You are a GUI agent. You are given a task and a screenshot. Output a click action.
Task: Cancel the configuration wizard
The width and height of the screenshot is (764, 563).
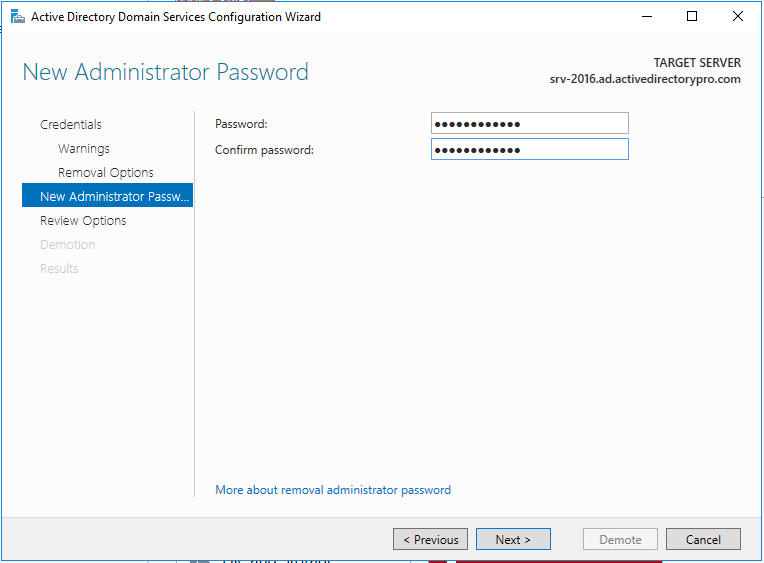(x=703, y=539)
